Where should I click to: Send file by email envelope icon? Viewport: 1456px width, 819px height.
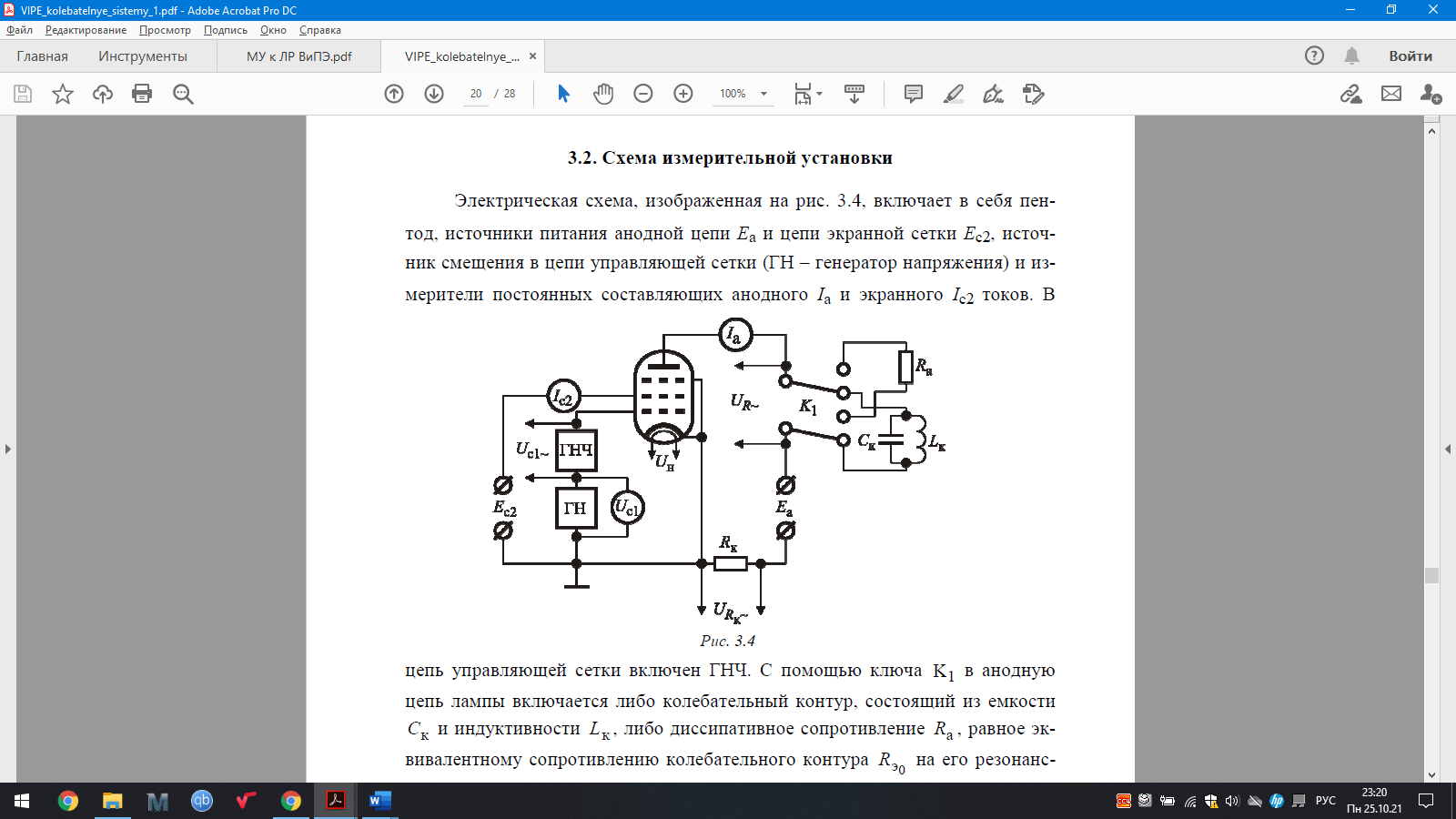pos(1391,94)
